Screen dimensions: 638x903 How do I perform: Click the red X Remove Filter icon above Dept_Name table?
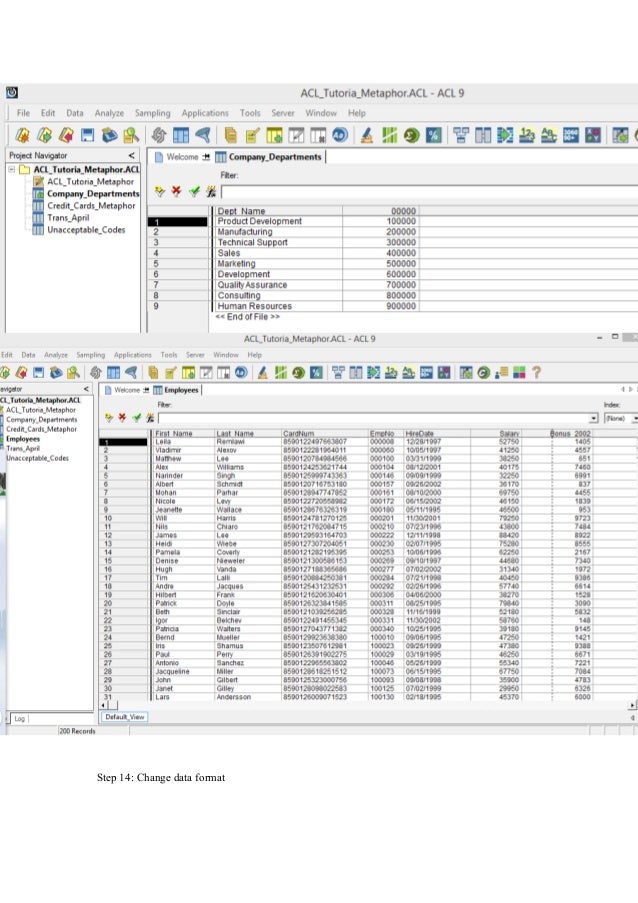176,190
